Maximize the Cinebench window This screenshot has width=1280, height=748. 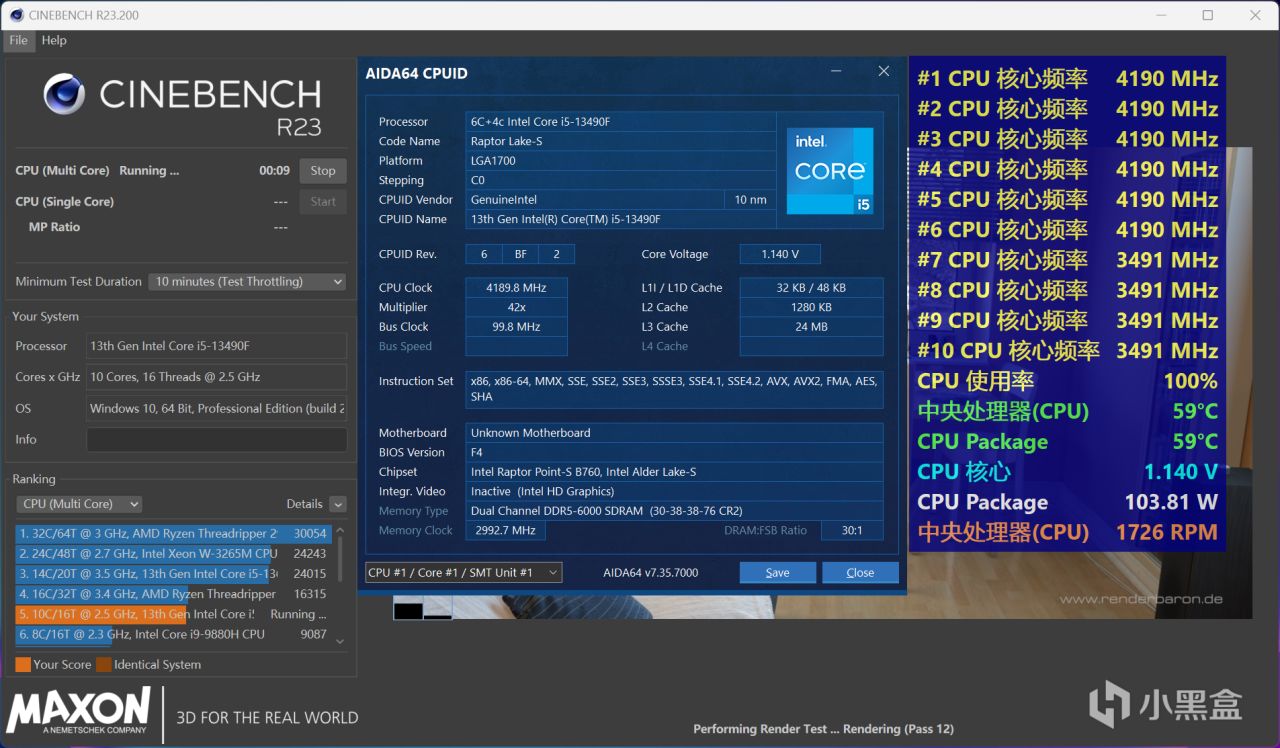1208,15
